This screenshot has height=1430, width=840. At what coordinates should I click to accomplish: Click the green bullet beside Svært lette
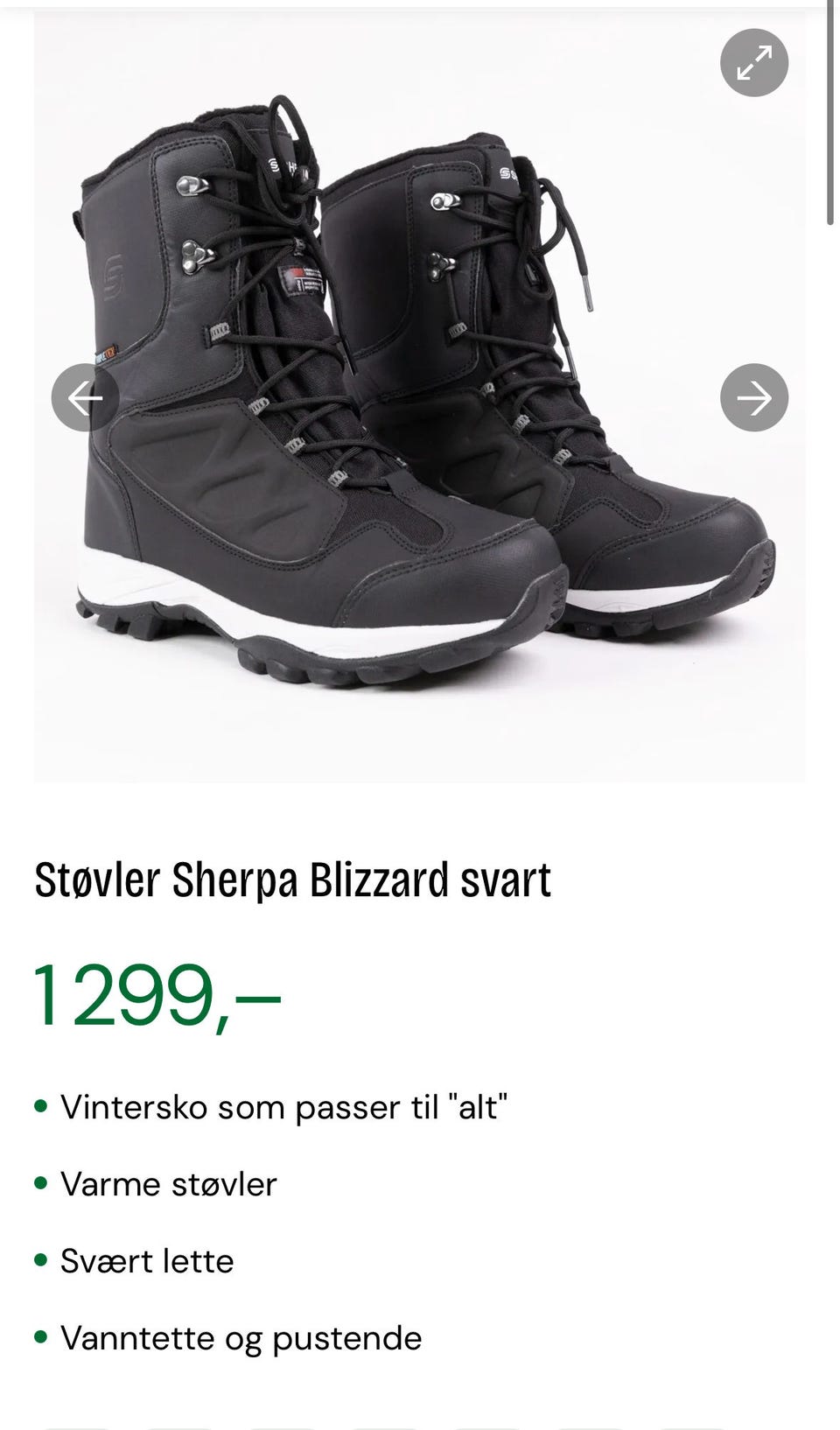(40, 1260)
